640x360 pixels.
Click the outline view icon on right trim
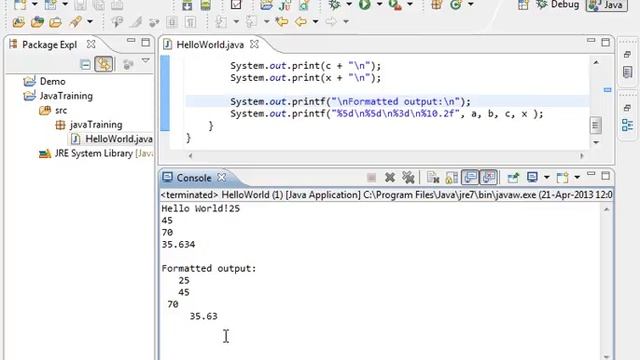[627, 125]
